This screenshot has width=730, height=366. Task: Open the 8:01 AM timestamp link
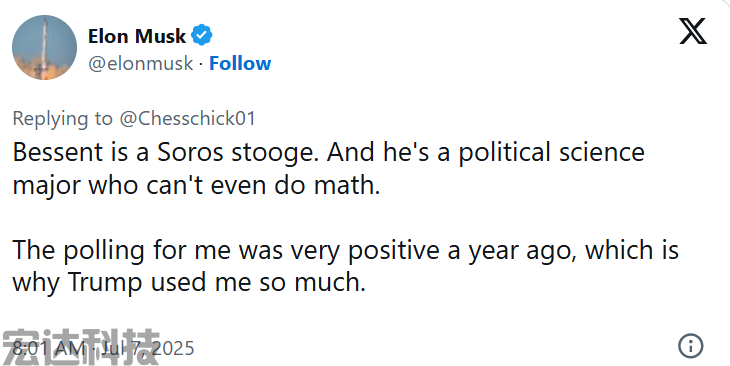coord(49,348)
